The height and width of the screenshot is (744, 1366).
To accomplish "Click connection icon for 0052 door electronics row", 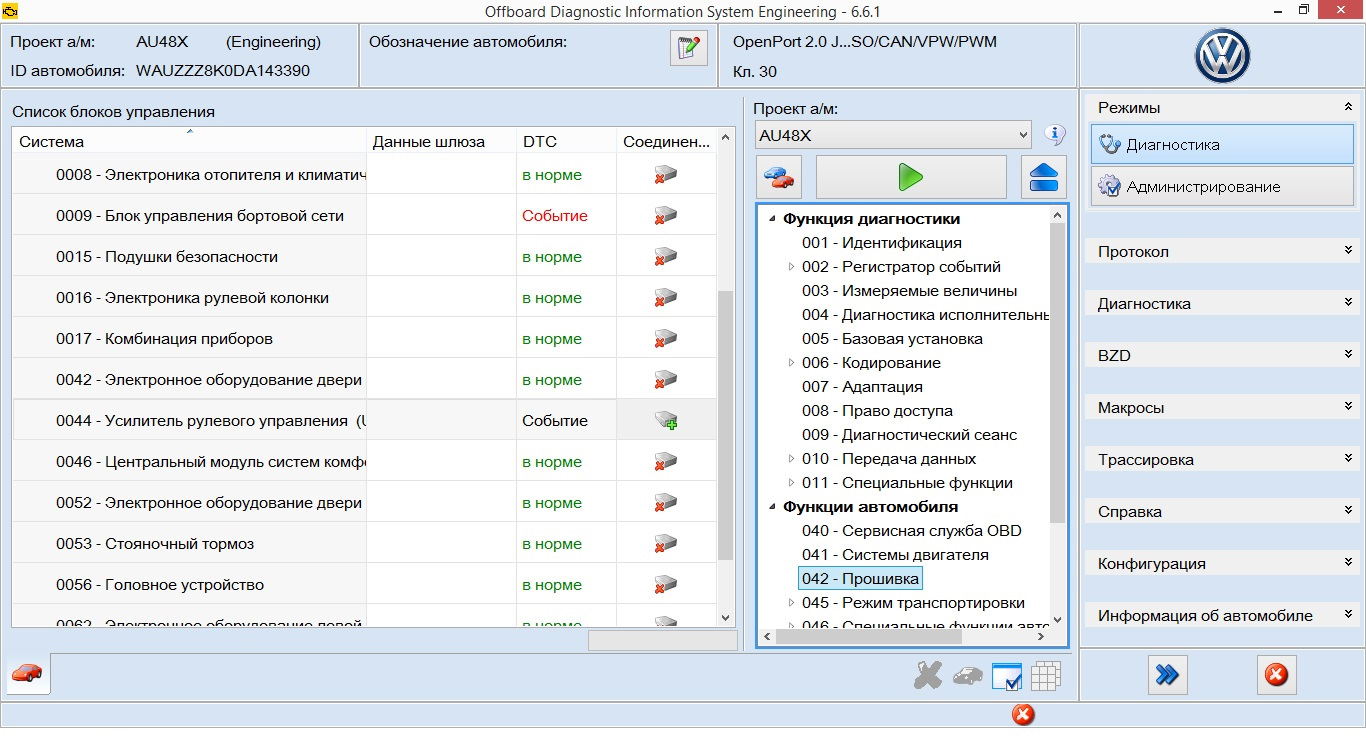I will 666,503.
